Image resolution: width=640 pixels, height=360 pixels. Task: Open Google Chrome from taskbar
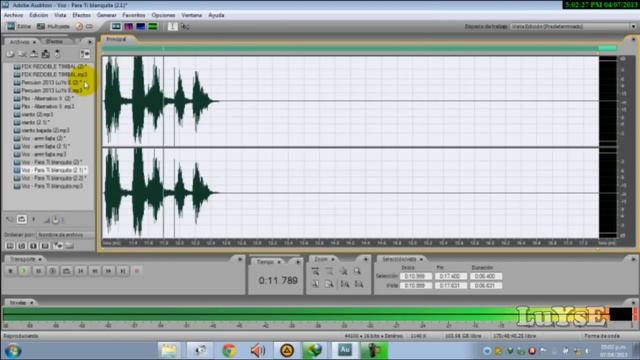(229, 350)
